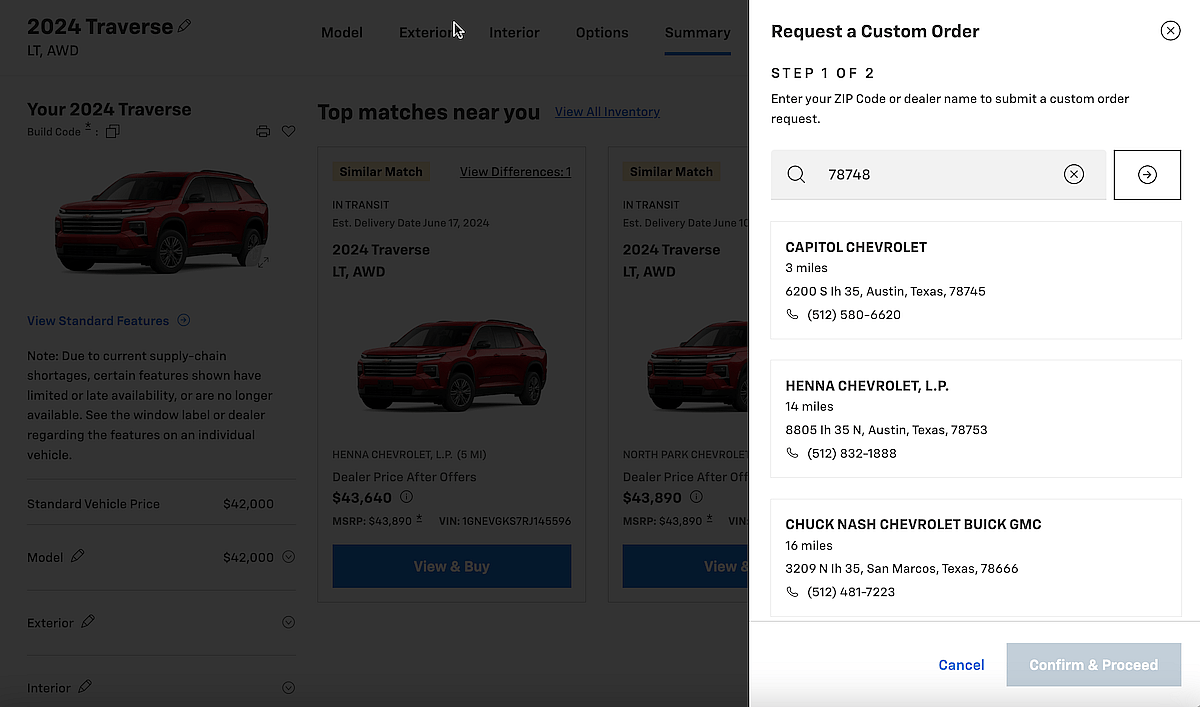Submit the ZIP Code with the arrow button

click(1147, 174)
